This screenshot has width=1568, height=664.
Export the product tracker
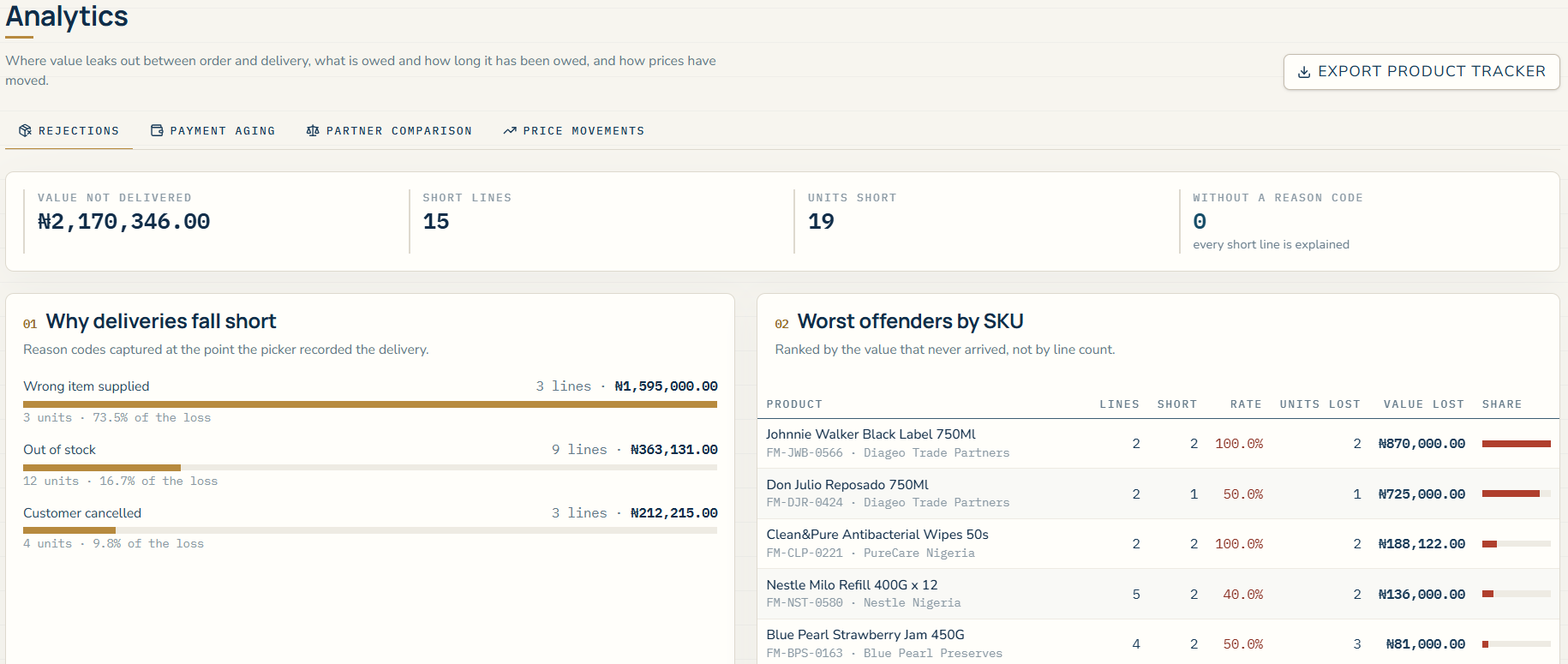[x=1421, y=72]
